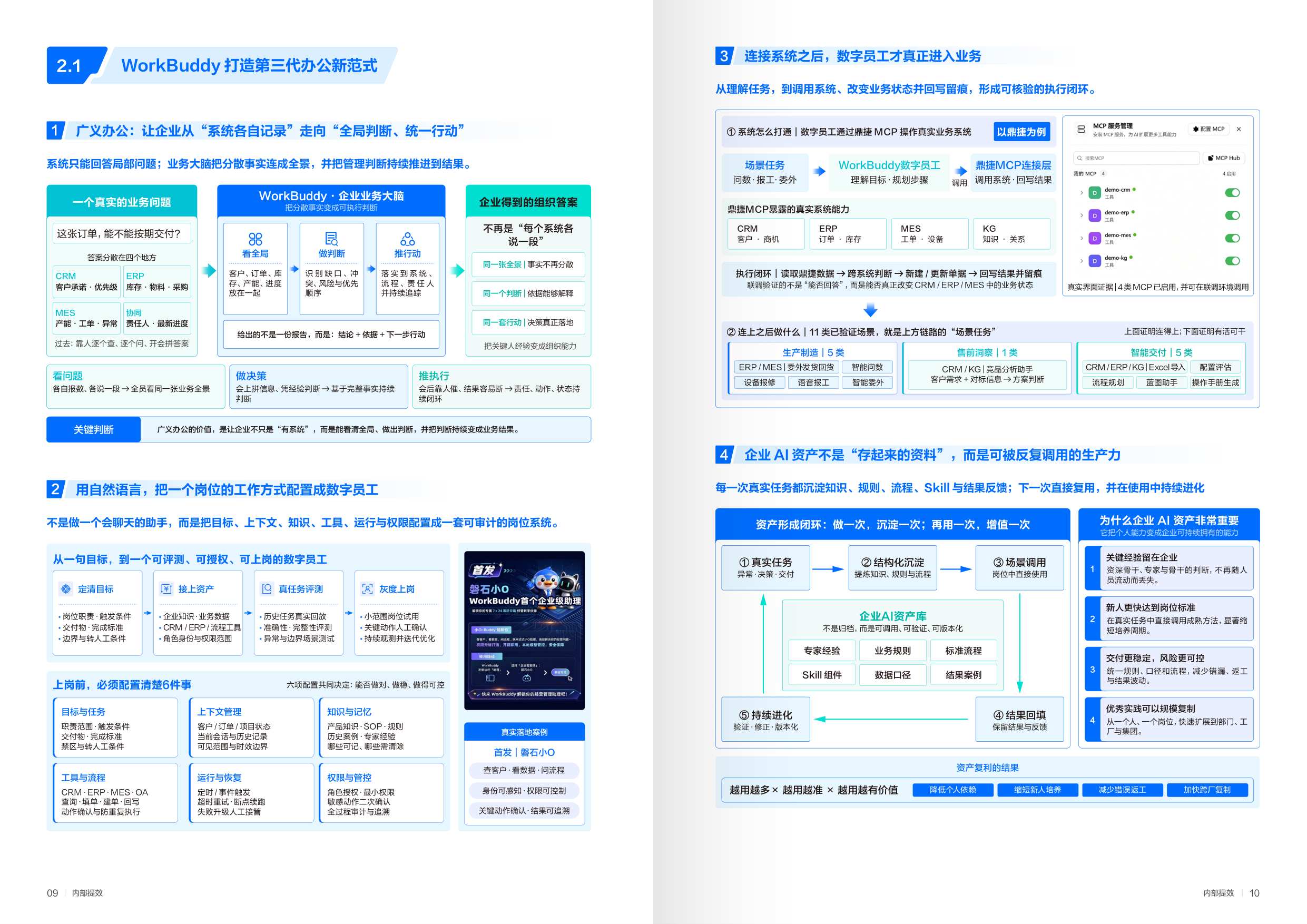Click the 专家经验 asset box

[821, 651]
